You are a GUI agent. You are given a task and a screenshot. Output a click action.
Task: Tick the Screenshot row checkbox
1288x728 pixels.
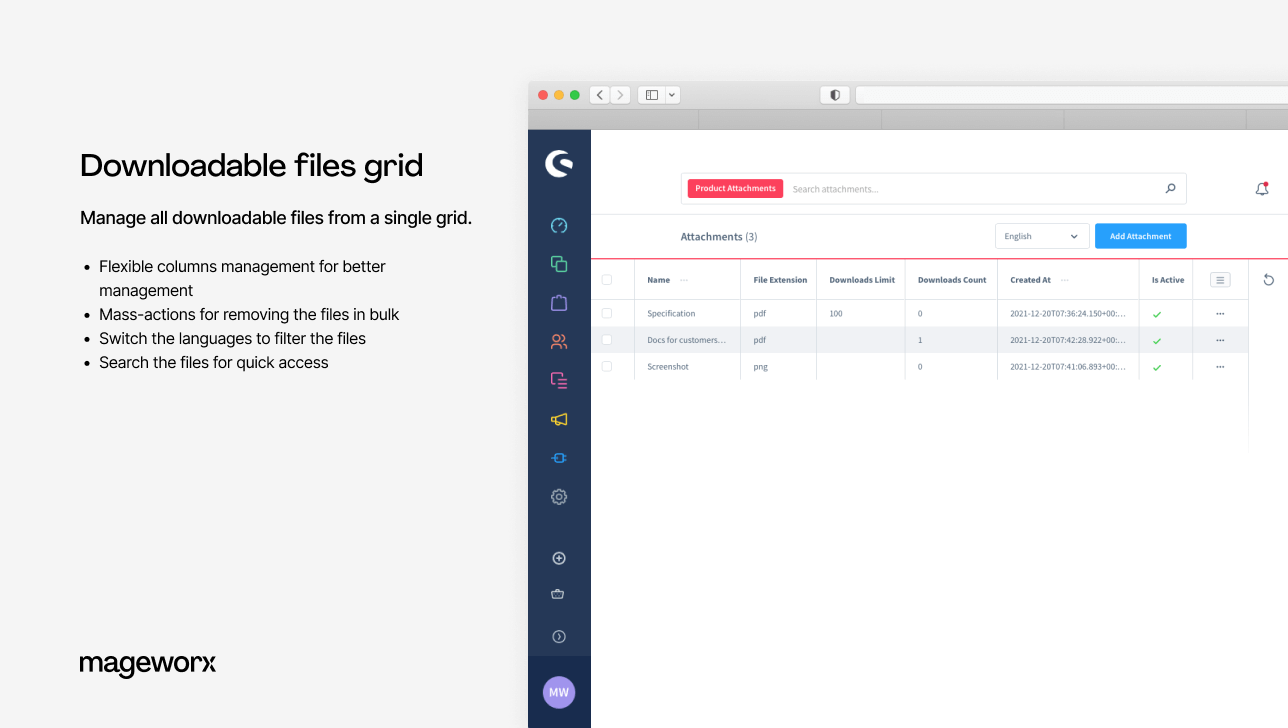[x=607, y=367]
